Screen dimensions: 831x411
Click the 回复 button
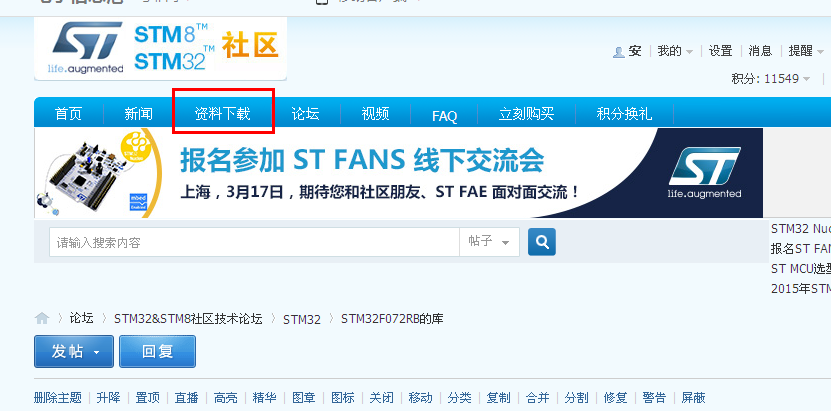pyautogui.click(x=157, y=351)
